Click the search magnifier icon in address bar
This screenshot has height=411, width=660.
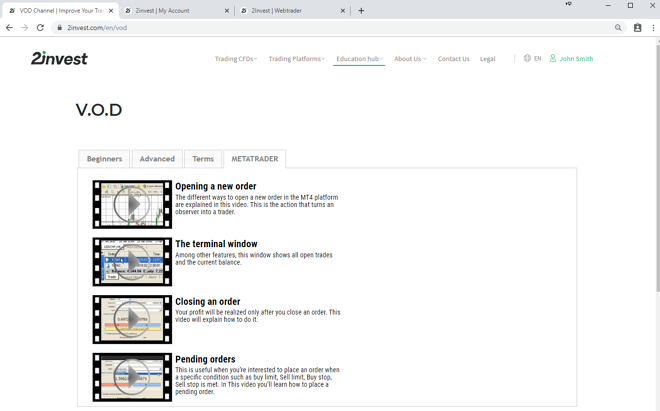point(618,28)
